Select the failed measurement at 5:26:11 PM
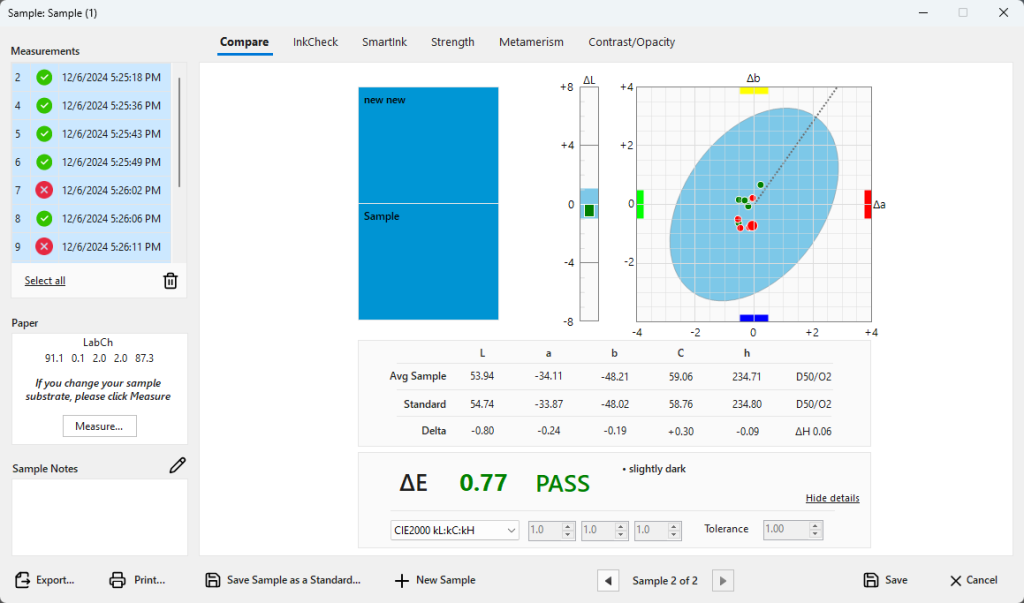The width and height of the screenshot is (1024, 603). [95, 246]
